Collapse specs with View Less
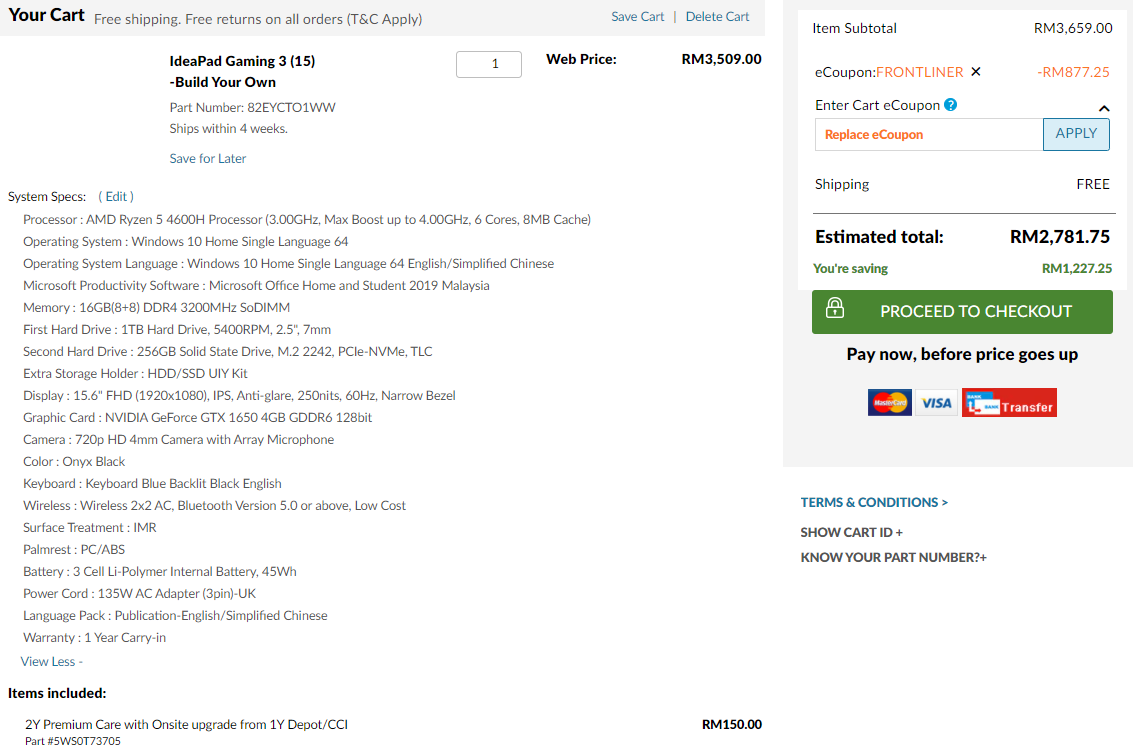This screenshot has width=1133, height=755. pyautogui.click(x=52, y=662)
